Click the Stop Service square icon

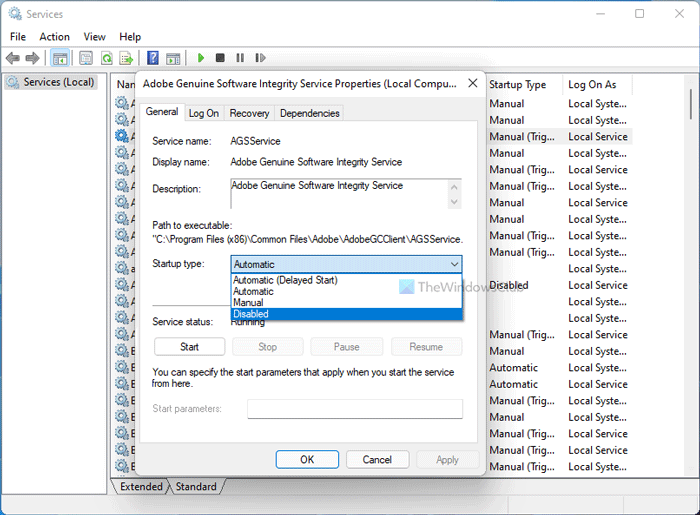tap(220, 58)
